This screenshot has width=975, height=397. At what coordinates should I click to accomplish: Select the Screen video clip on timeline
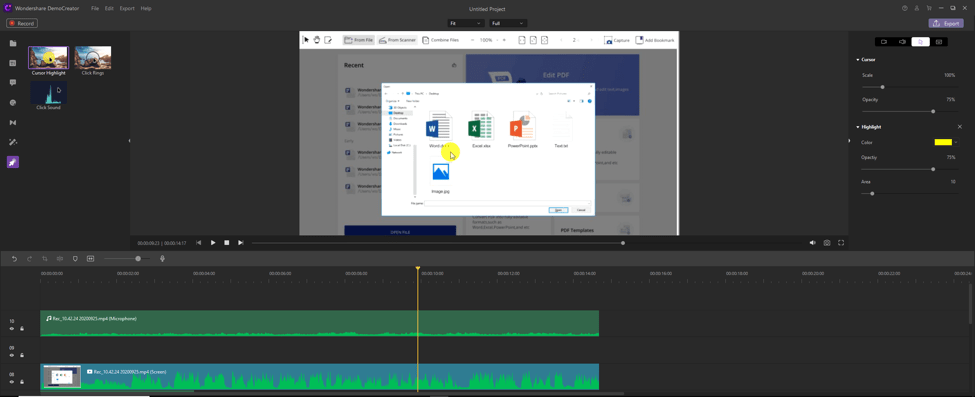point(320,377)
